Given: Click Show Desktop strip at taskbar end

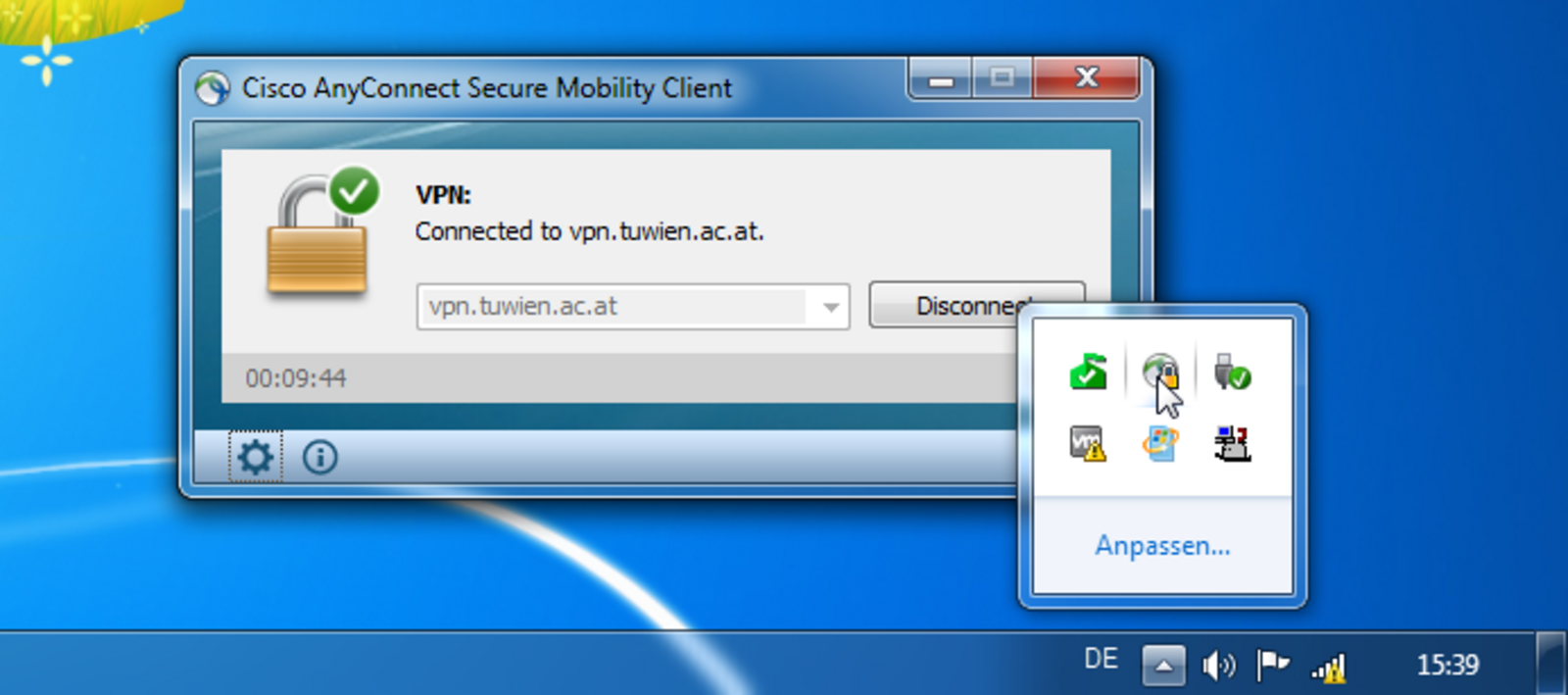Looking at the screenshot, I should (x=1551, y=664).
